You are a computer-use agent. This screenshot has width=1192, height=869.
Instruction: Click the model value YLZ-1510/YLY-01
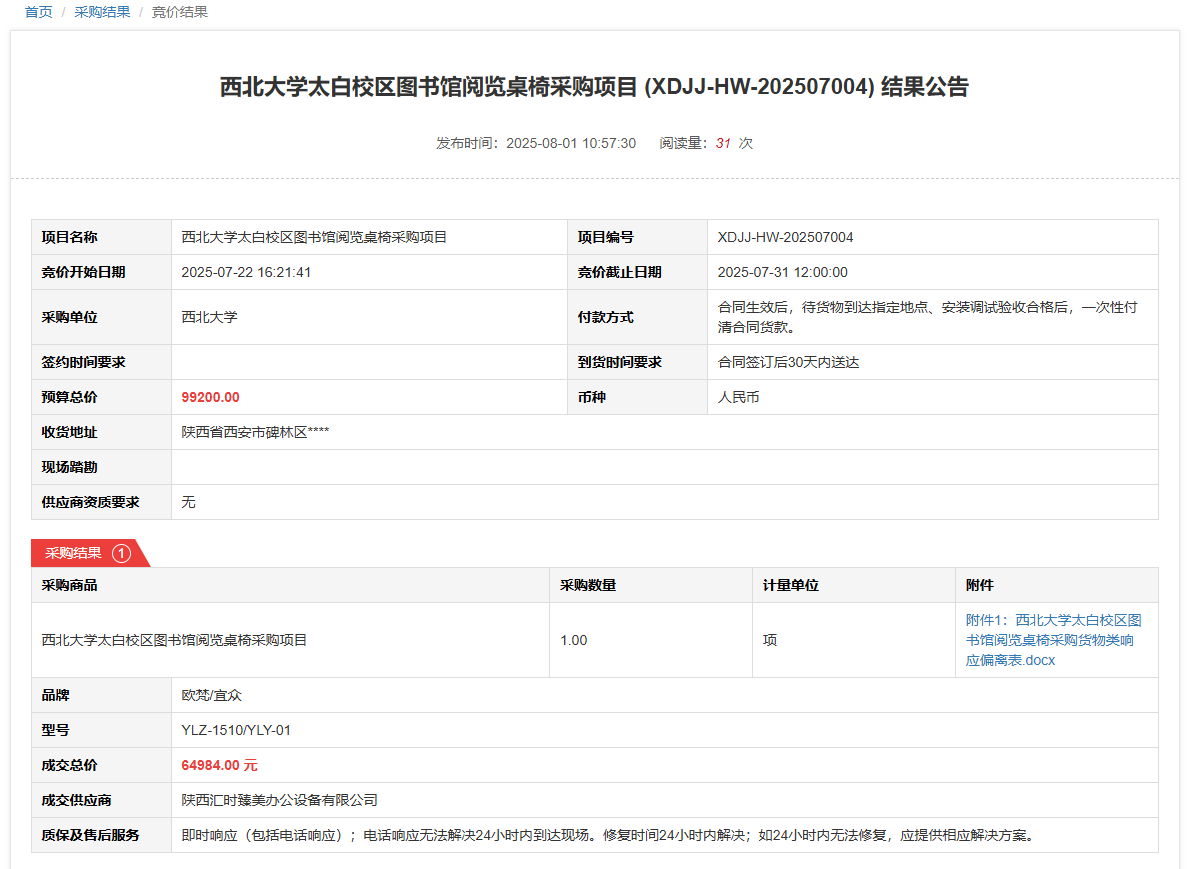[236, 730]
